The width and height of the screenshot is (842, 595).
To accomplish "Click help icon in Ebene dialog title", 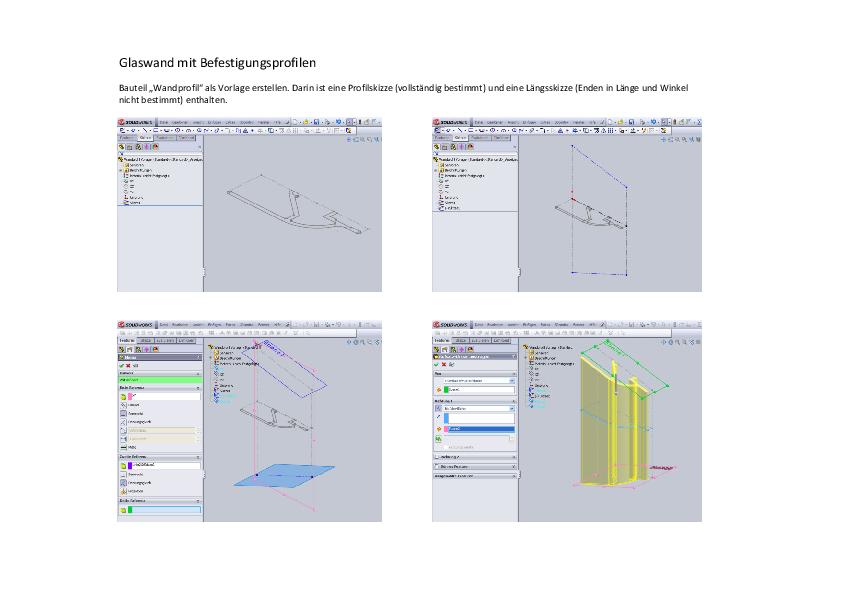I will point(199,358).
